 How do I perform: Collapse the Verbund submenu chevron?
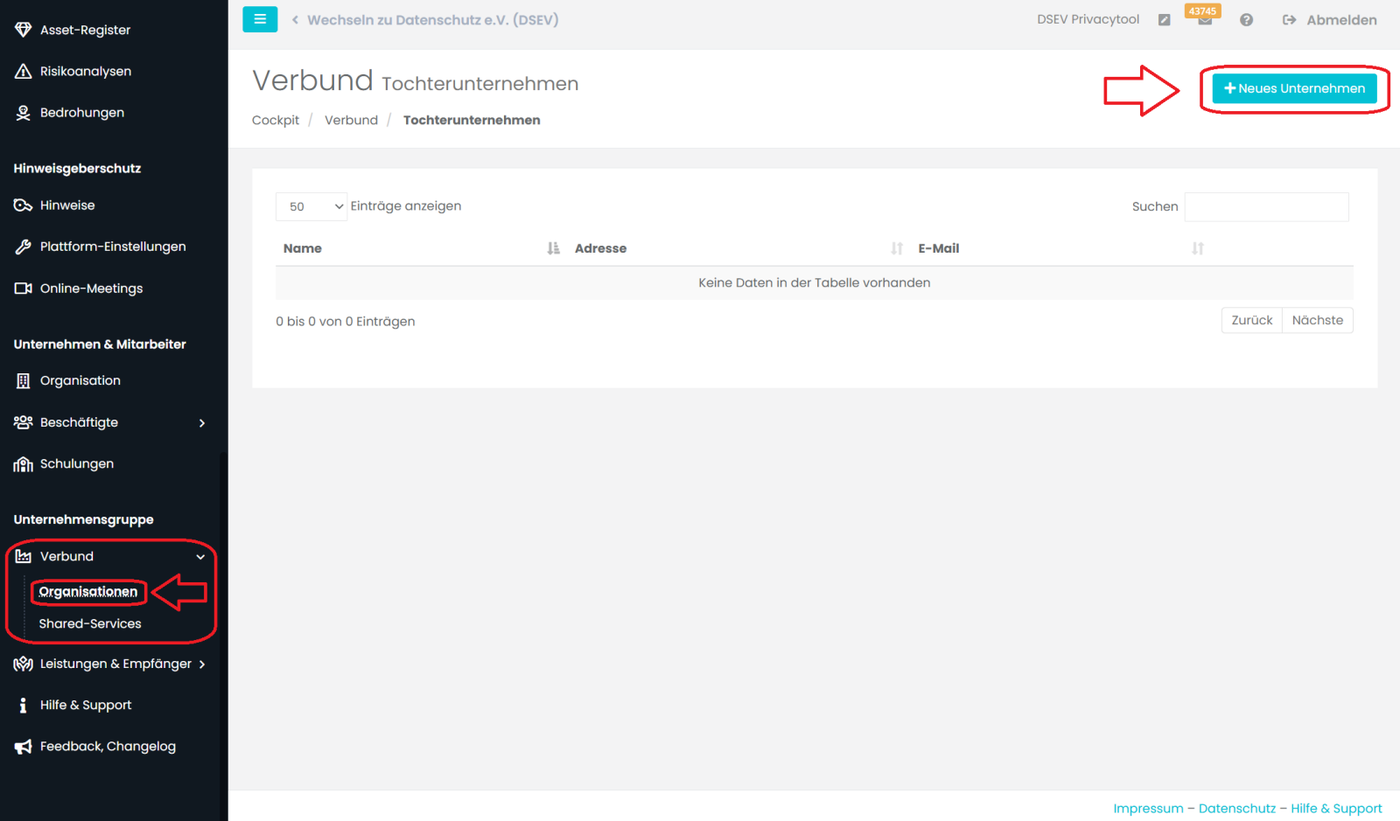(x=201, y=557)
